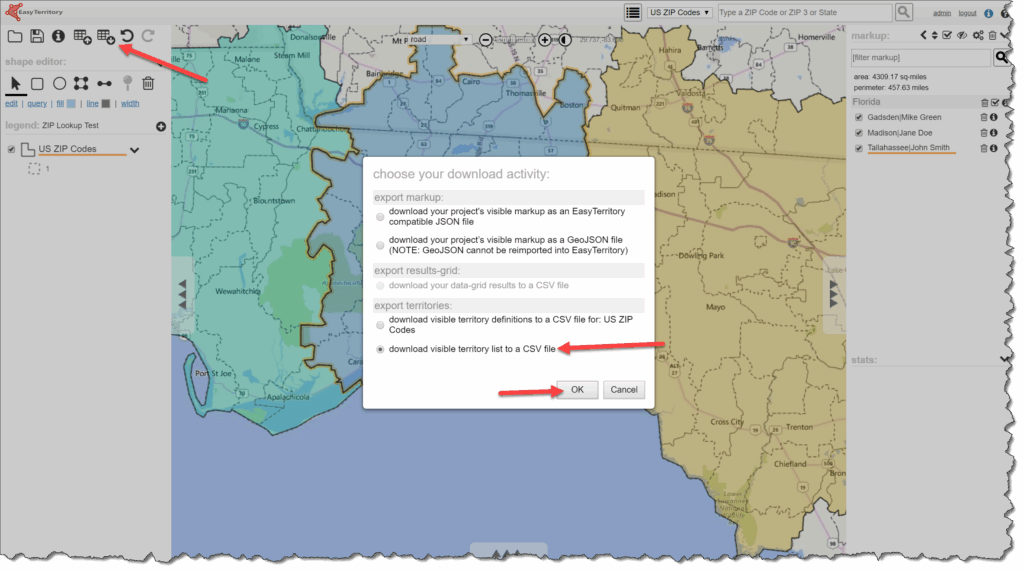Screen dimensions: 1024x571
Task: Click markup sort up-down arrows
Action: [935, 35]
